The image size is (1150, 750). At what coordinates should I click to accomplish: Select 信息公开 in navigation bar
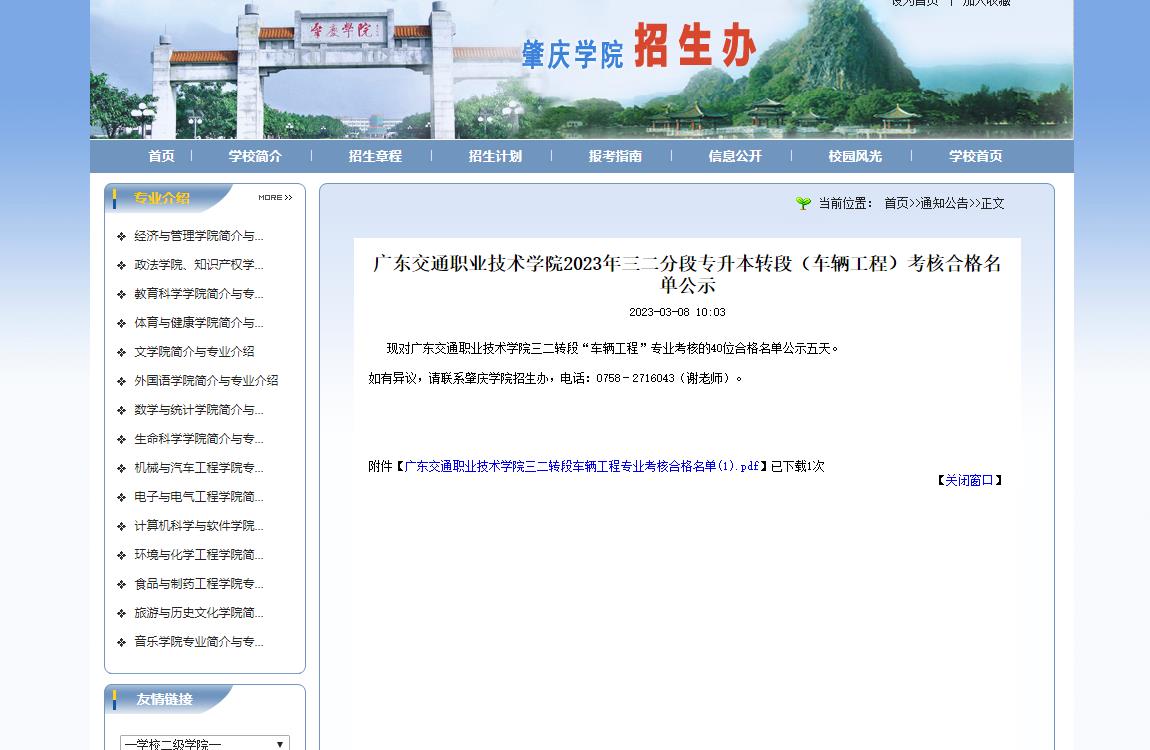(735, 156)
